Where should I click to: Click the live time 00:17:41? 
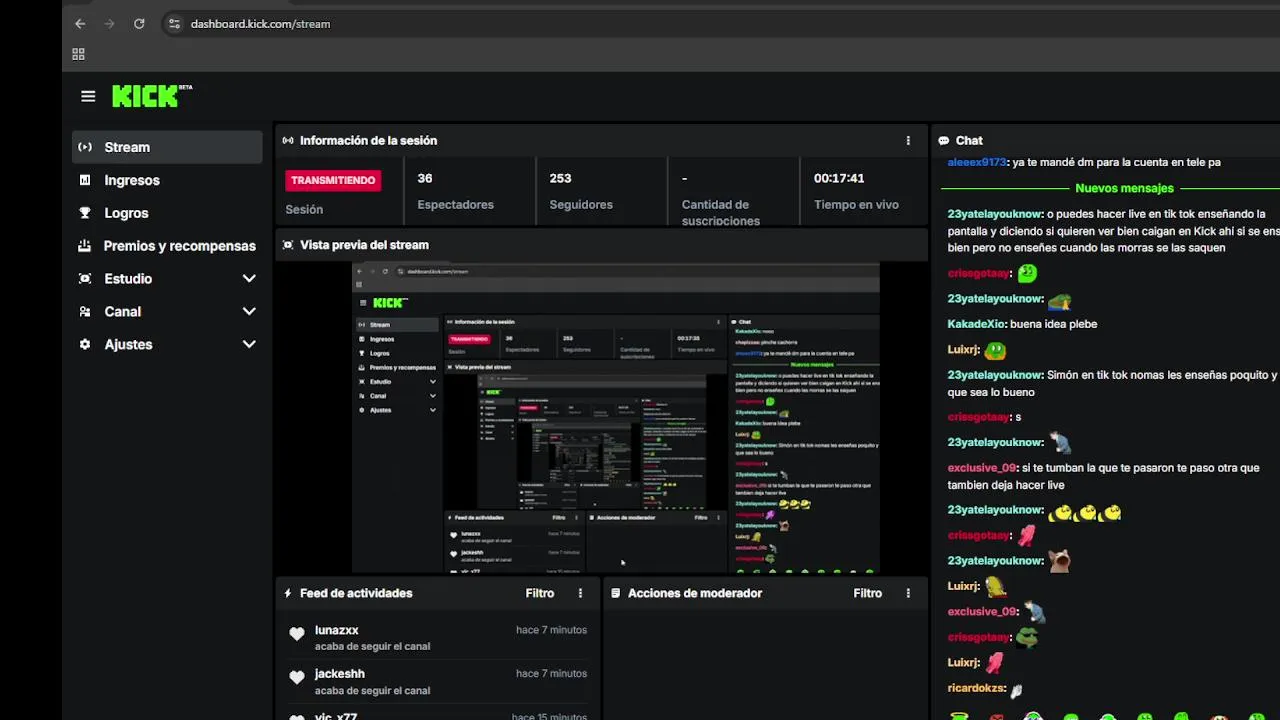click(x=839, y=178)
